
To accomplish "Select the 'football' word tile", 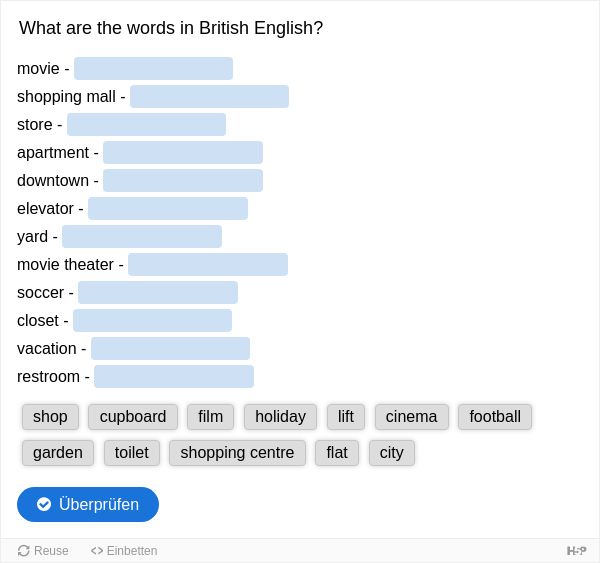I will click(495, 416).
